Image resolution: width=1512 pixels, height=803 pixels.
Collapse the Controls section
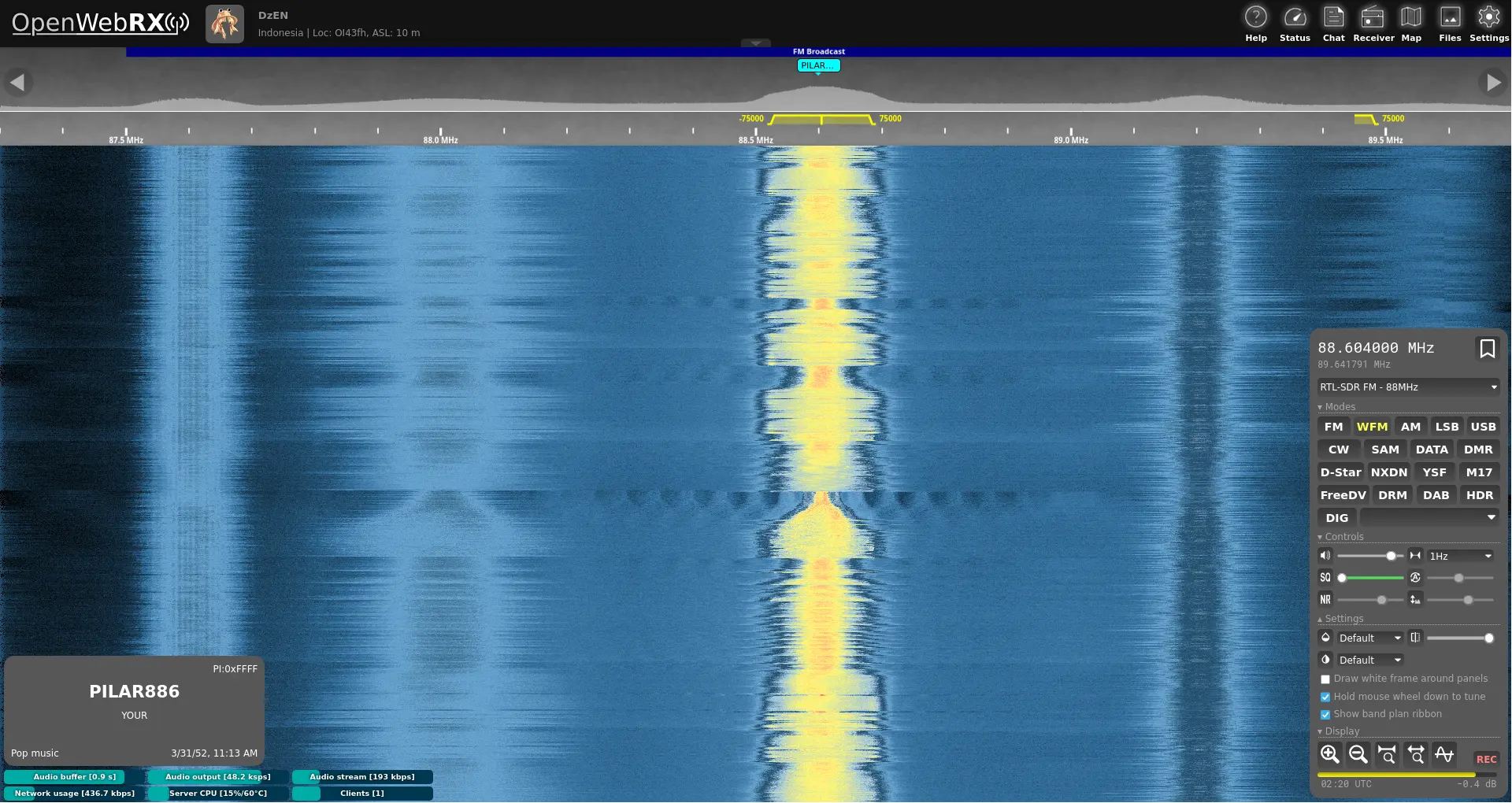pyautogui.click(x=1340, y=537)
